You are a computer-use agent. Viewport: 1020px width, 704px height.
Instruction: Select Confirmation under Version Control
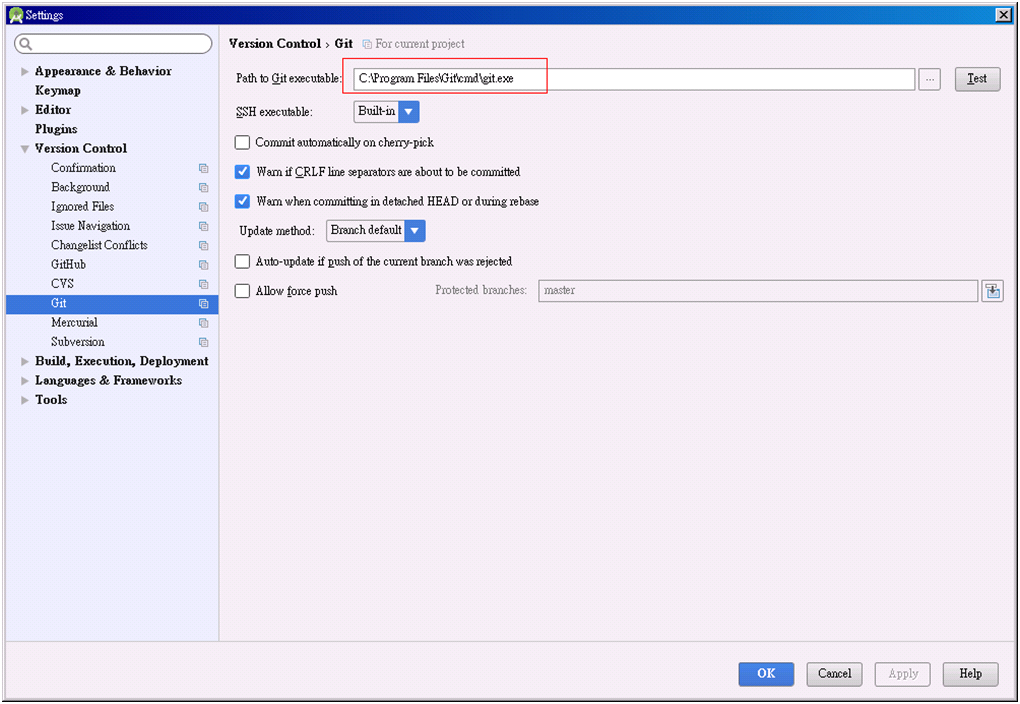[83, 168]
